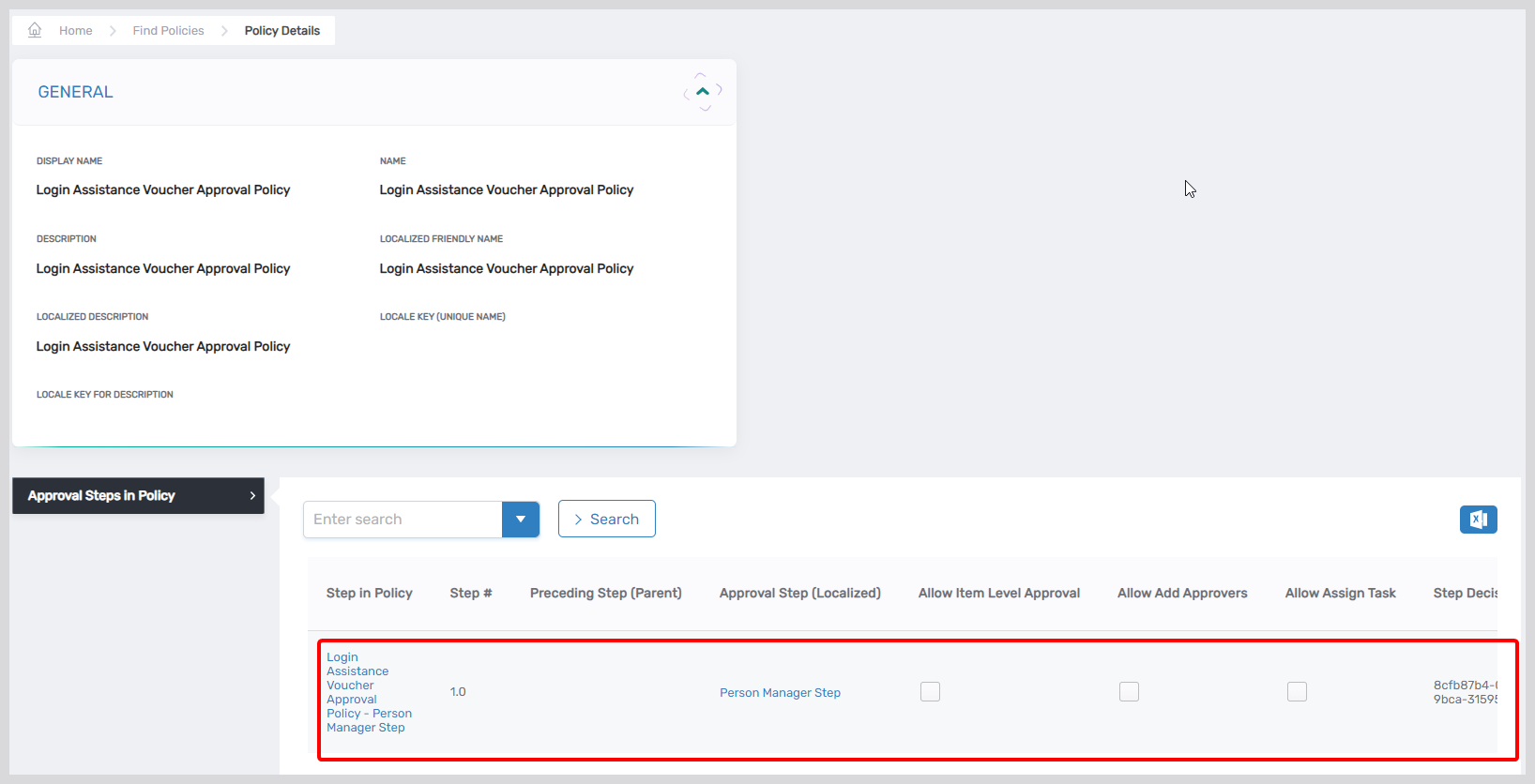
Task: Click Approval Step (Localized) column header
Action: click(x=799, y=594)
